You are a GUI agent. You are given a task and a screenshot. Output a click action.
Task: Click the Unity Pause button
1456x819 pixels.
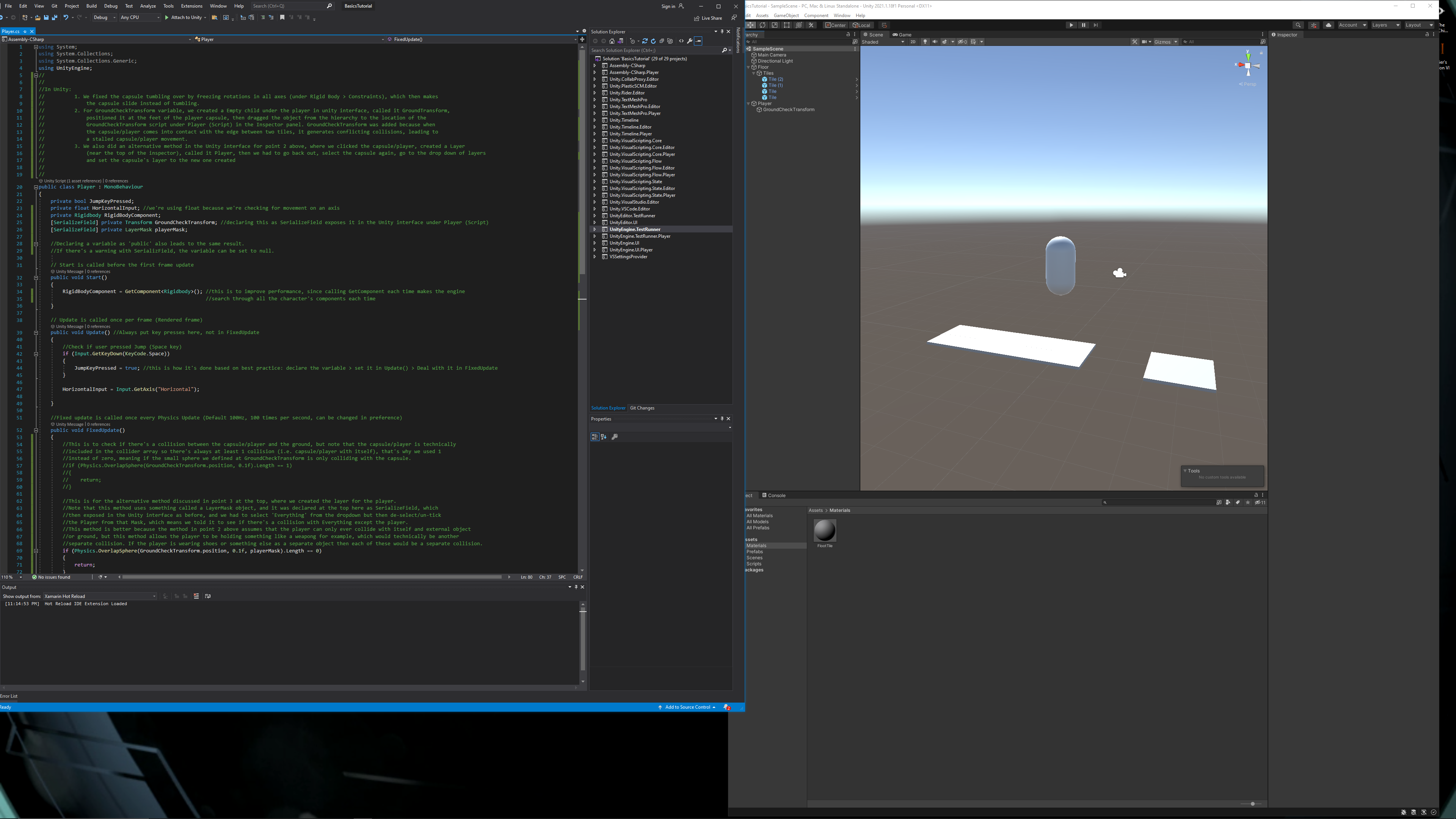point(1084,25)
